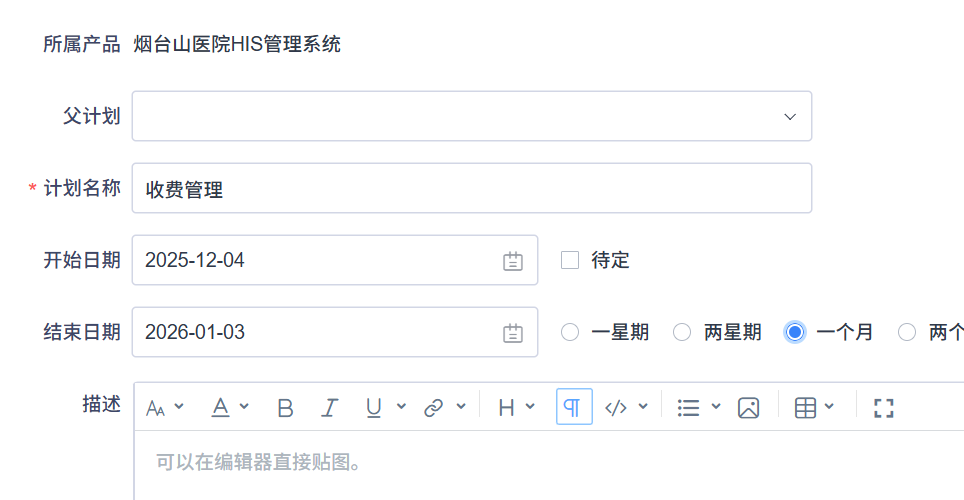Screen dimensions: 964x500
Task: Toggle italic formatting
Action: [330, 408]
